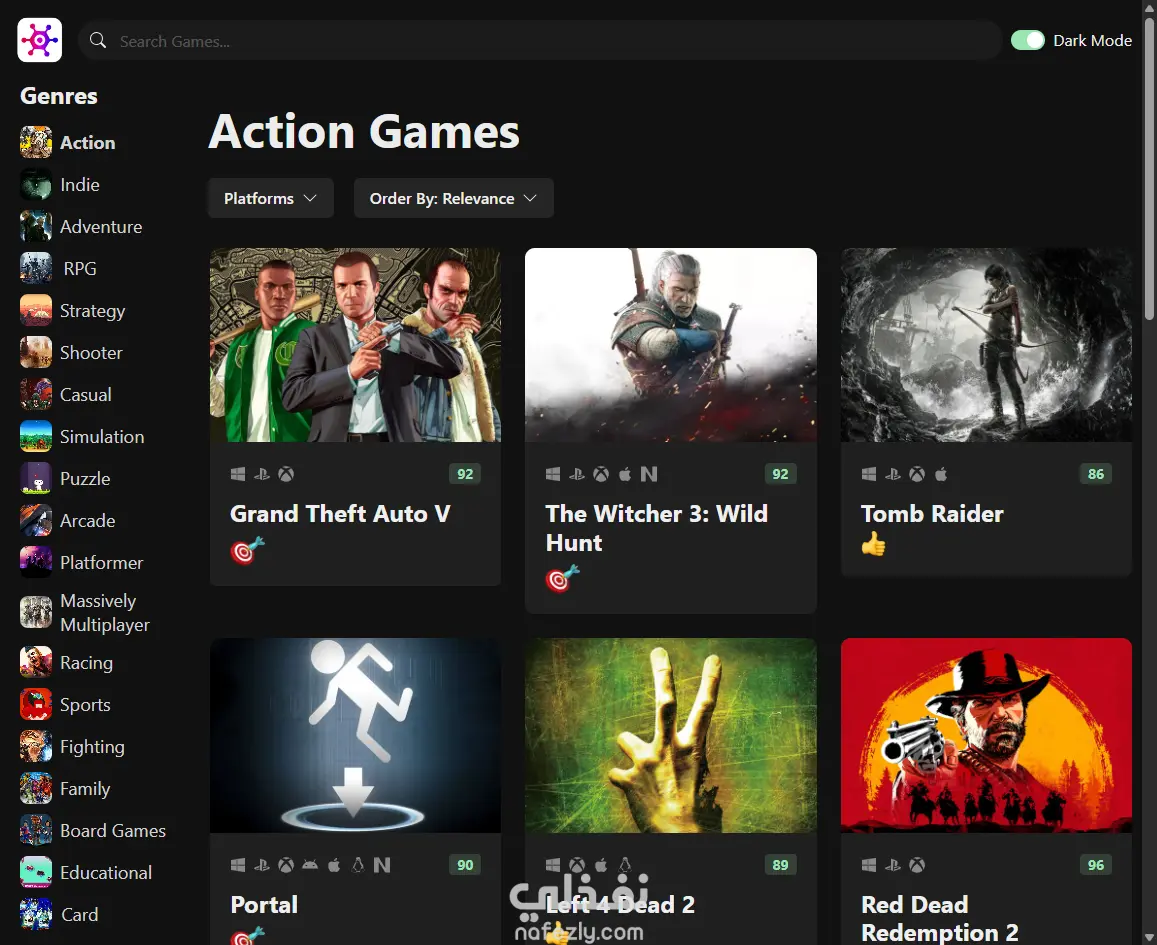This screenshot has width=1157, height=945.
Task: Open the Platforms dropdown
Action: click(271, 198)
